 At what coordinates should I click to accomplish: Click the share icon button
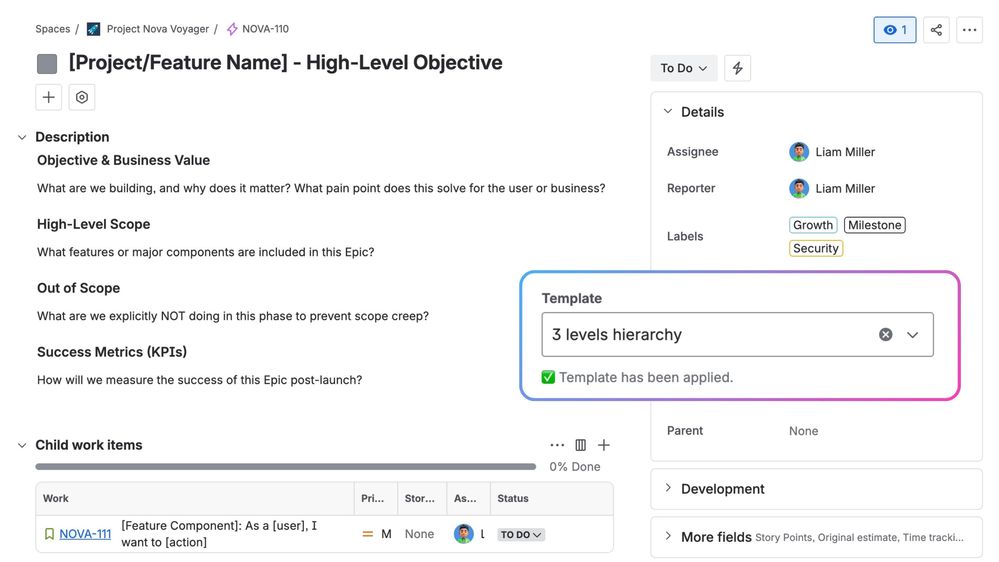point(936,30)
